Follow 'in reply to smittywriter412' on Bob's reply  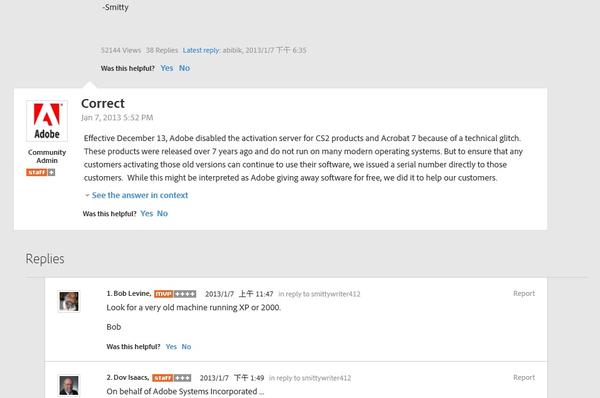pyautogui.click(x=319, y=294)
